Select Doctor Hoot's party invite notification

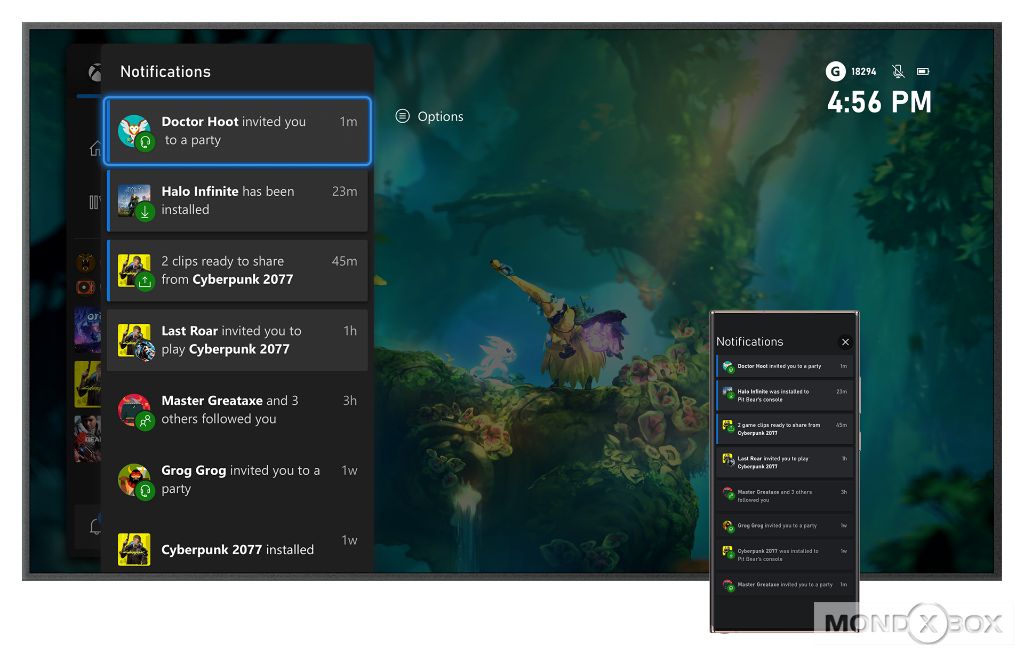pyautogui.click(x=238, y=131)
